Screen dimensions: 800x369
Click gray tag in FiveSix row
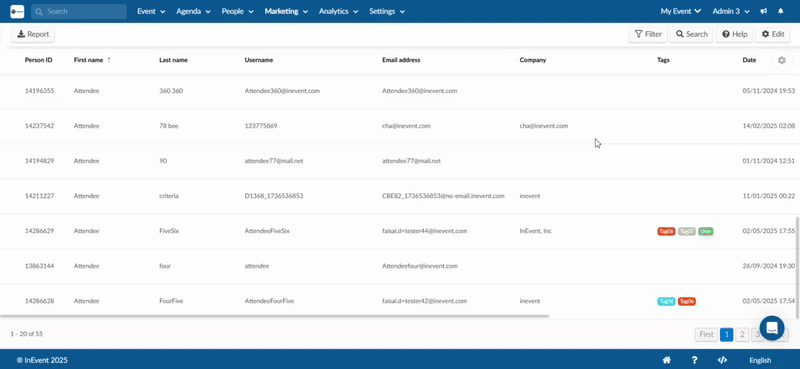[x=687, y=231]
